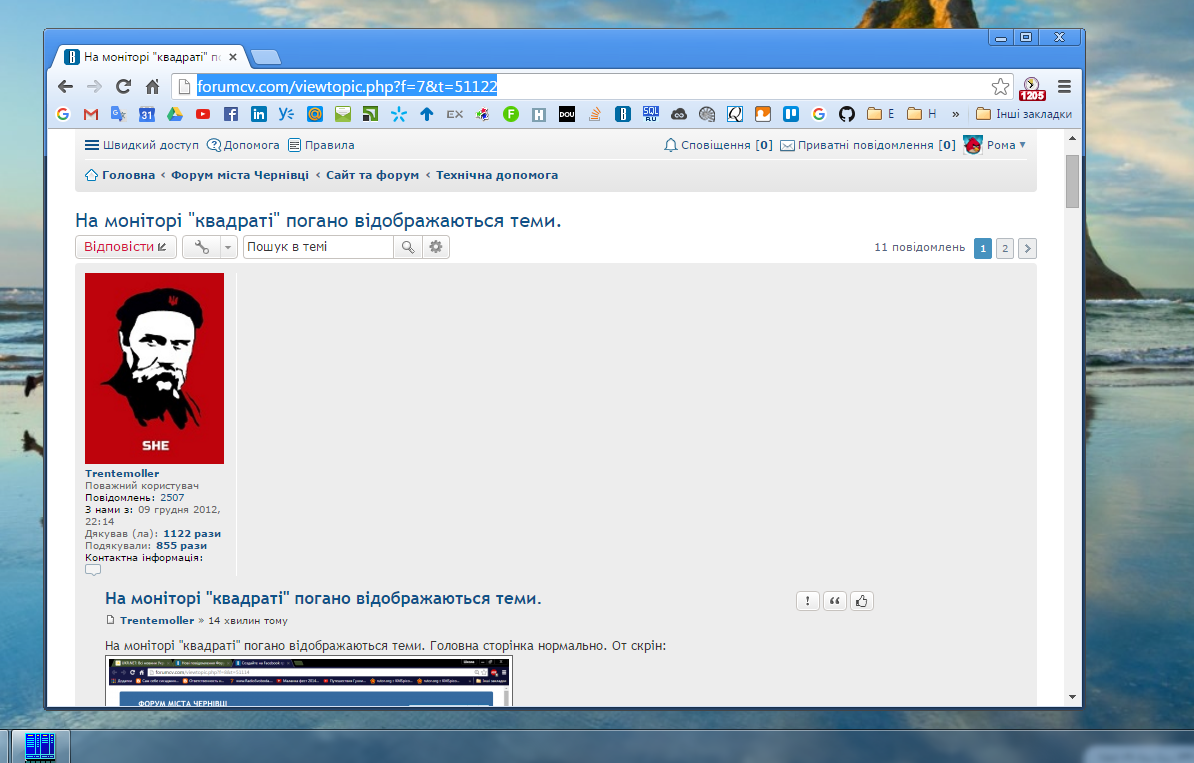Expand the topic tools dropdown arrow
This screenshot has height=763, width=1194.
228,247
